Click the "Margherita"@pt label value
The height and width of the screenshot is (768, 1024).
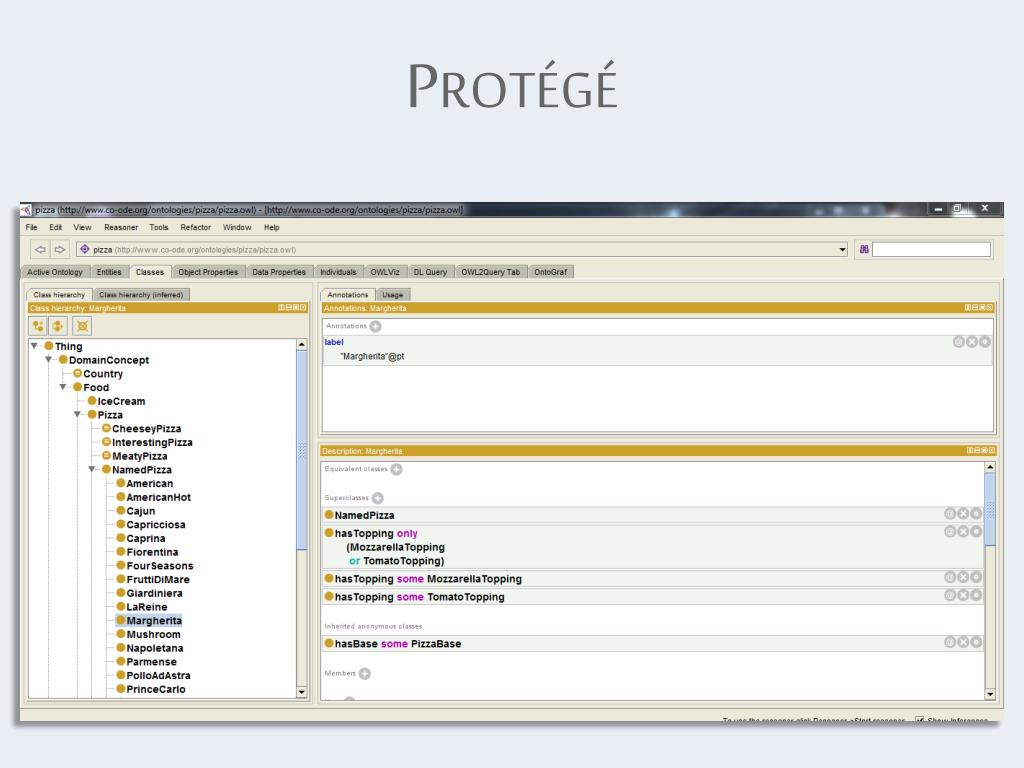[x=372, y=357]
